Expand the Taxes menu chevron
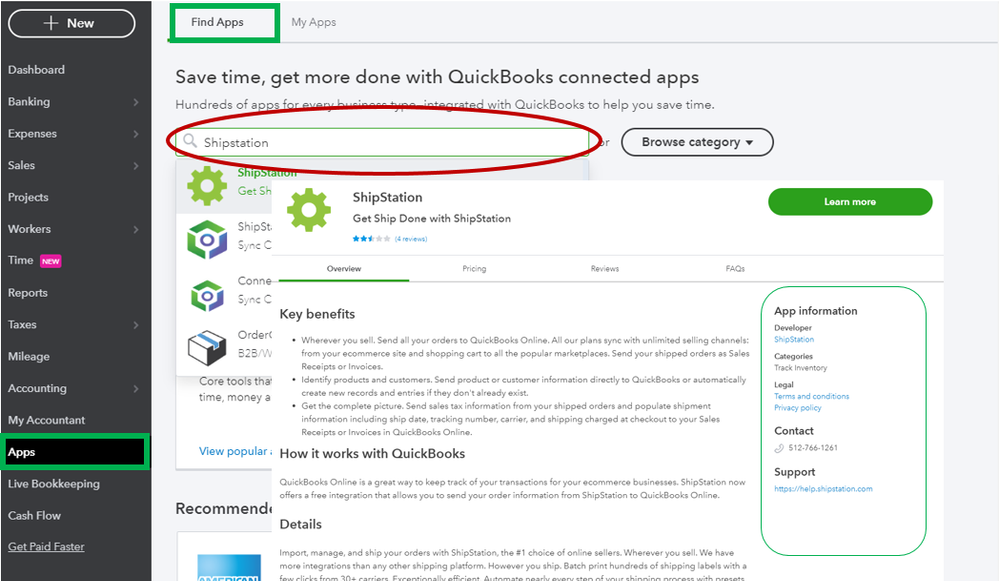 (136, 325)
